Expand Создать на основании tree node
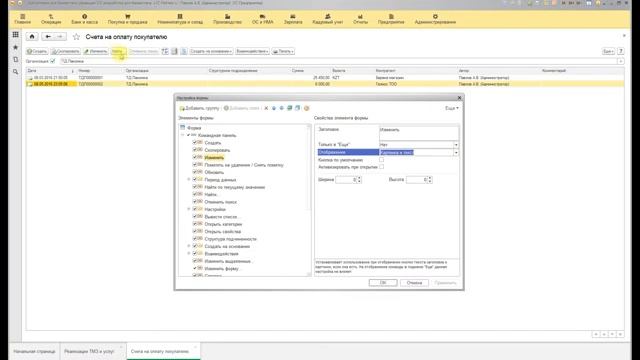The image size is (640, 360). coord(189,246)
